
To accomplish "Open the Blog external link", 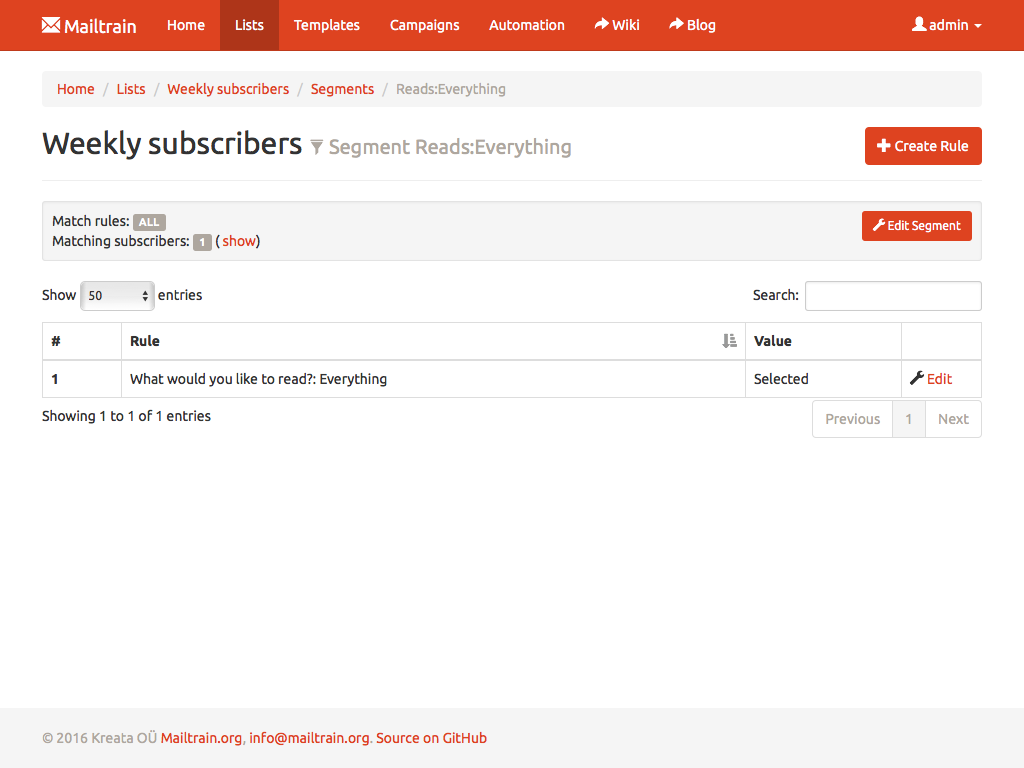I will pyautogui.click(x=692, y=25).
